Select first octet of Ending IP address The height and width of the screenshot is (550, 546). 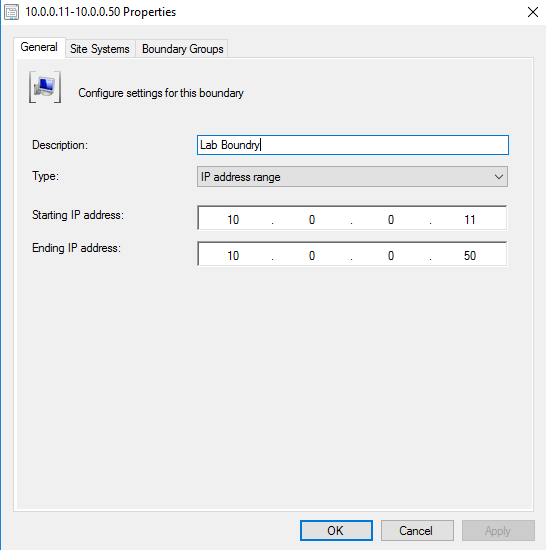(x=233, y=255)
